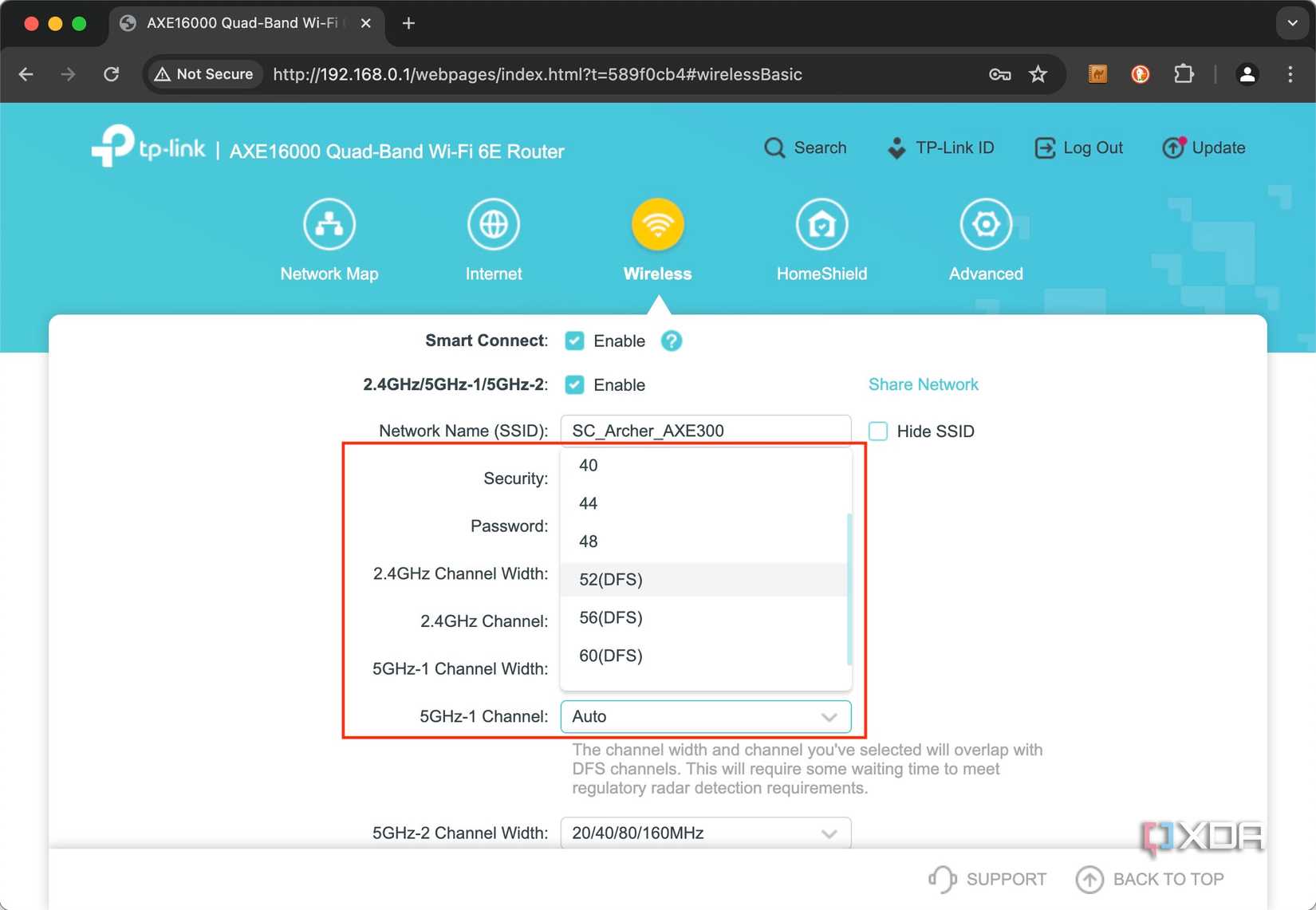Click the Log Out button
The width and height of the screenshot is (1316, 910).
[x=1079, y=148]
